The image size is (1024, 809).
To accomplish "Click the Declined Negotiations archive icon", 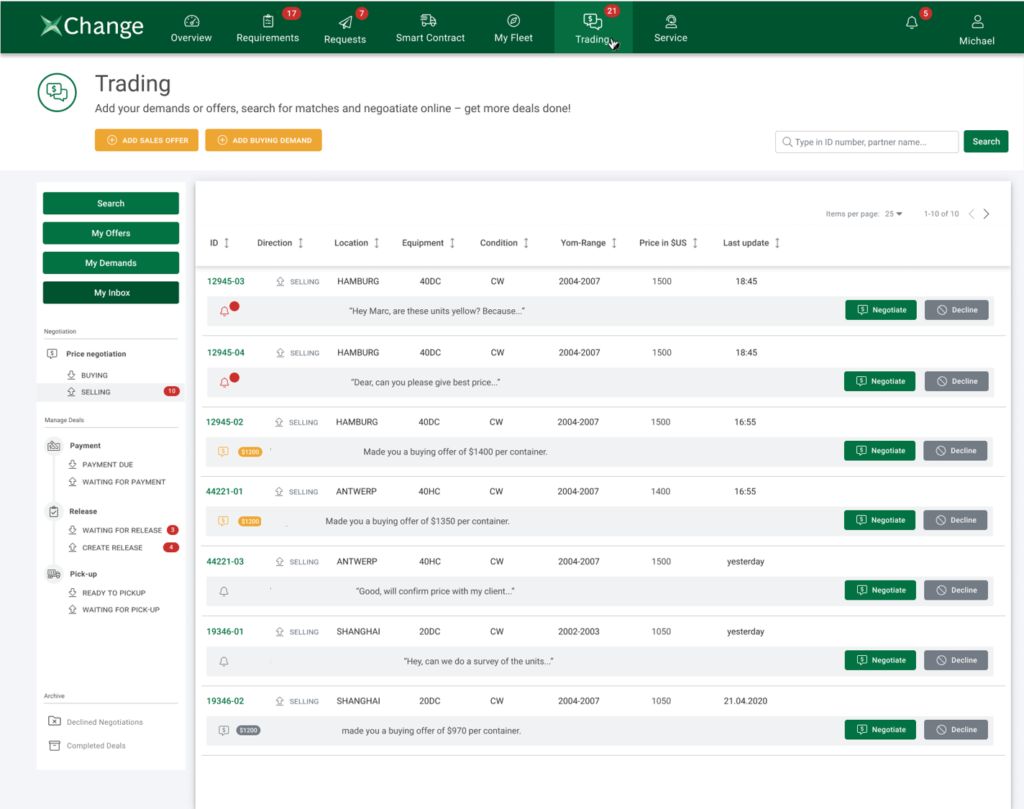I will 54,722.
